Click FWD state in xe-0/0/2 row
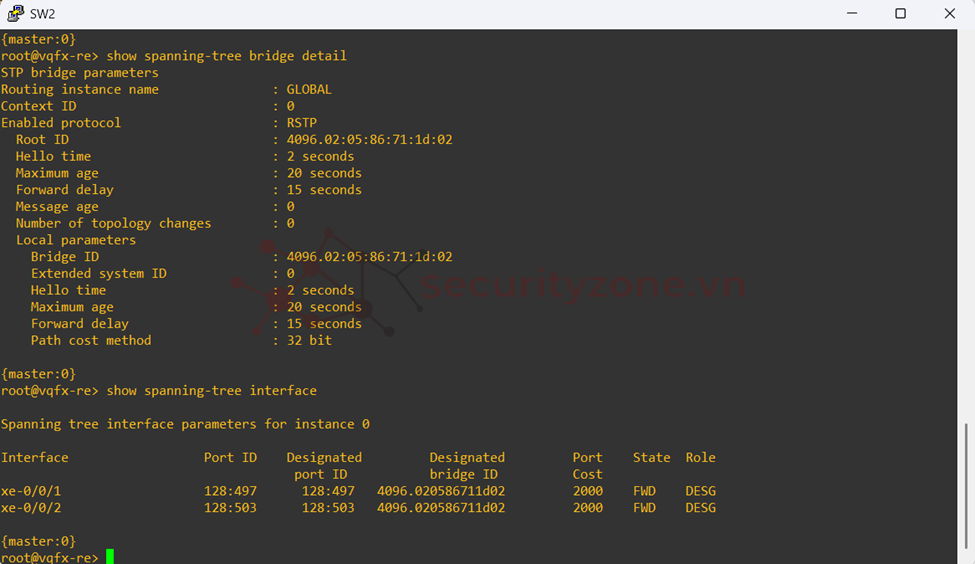Screen dimensions: 975x564 pos(644,508)
